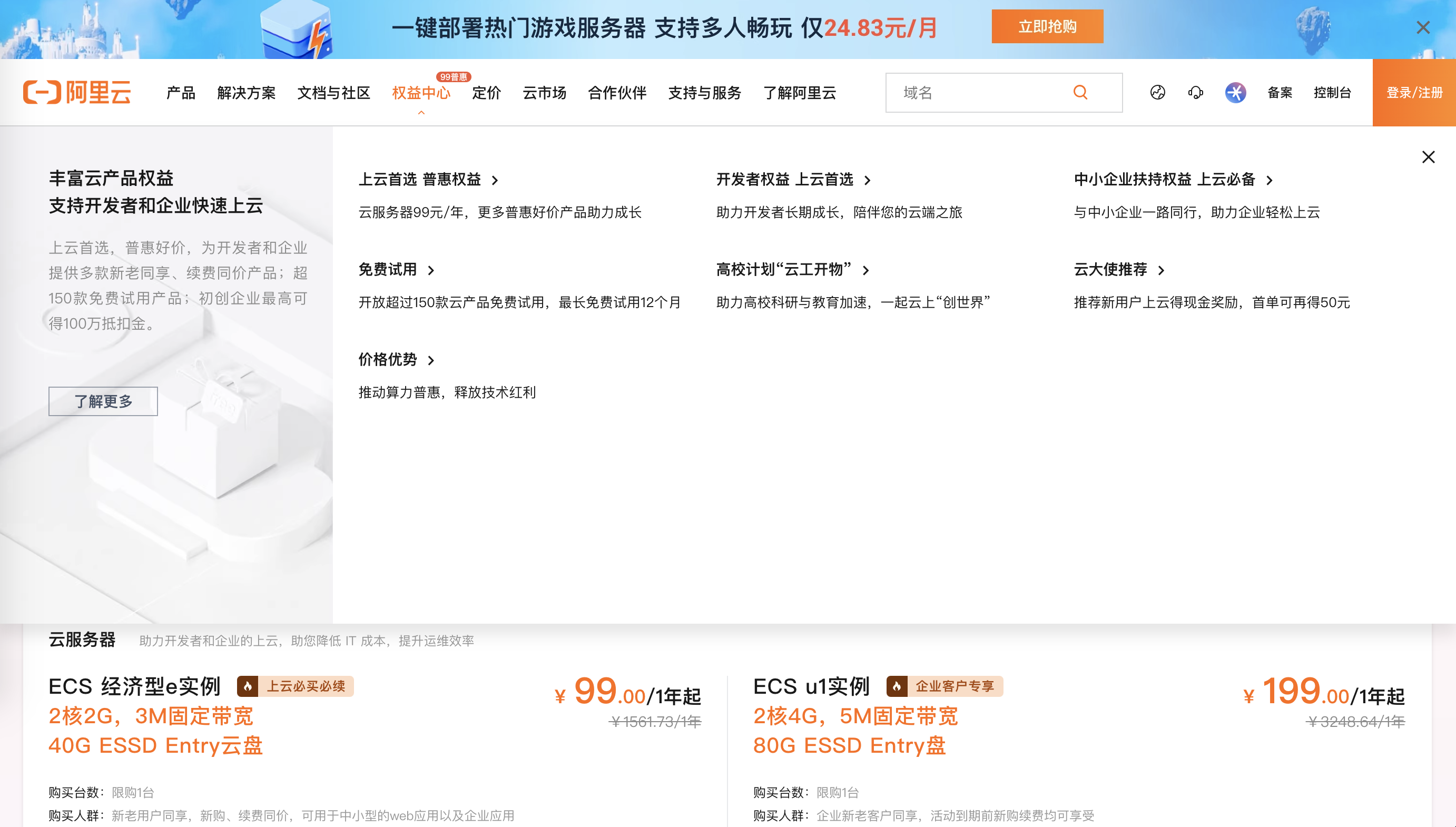
Task: Close the top promotional banner
Action: [1422, 27]
